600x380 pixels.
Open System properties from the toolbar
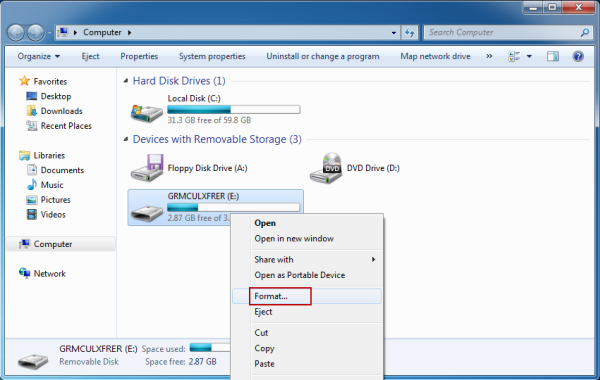[x=212, y=56]
